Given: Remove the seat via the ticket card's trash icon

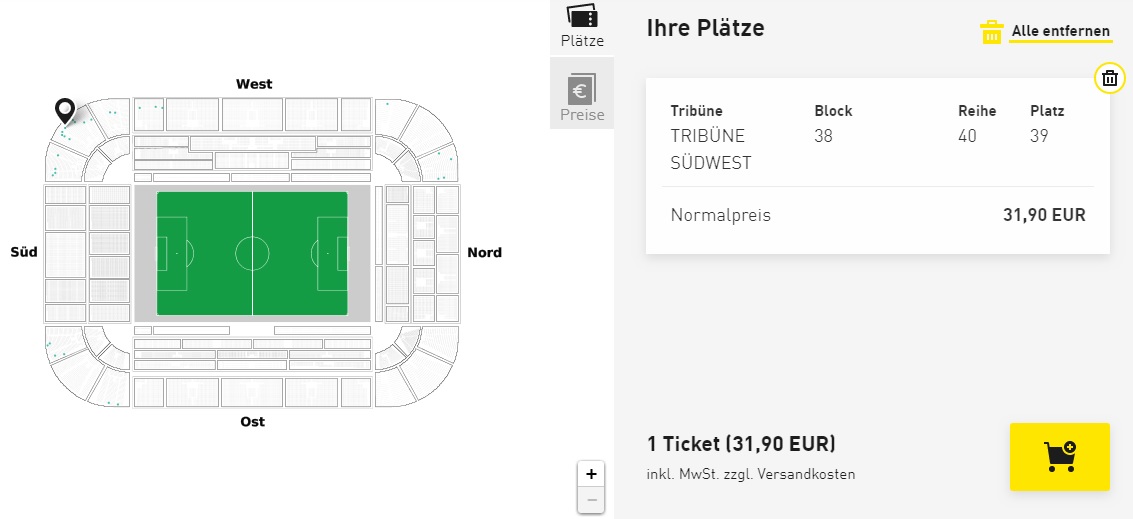Looking at the screenshot, I should [x=1109, y=78].
